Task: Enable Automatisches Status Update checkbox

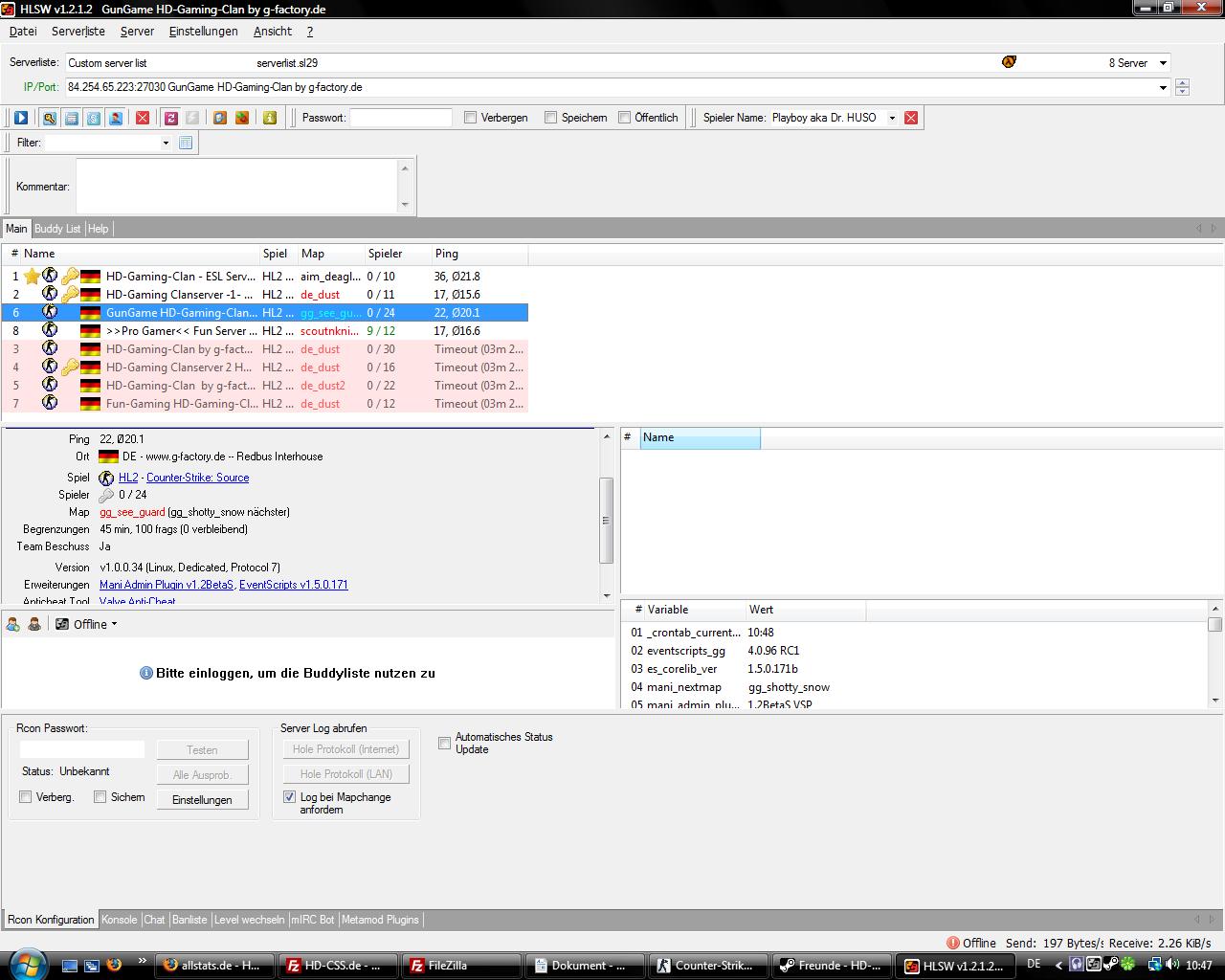Action: click(444, 743)
